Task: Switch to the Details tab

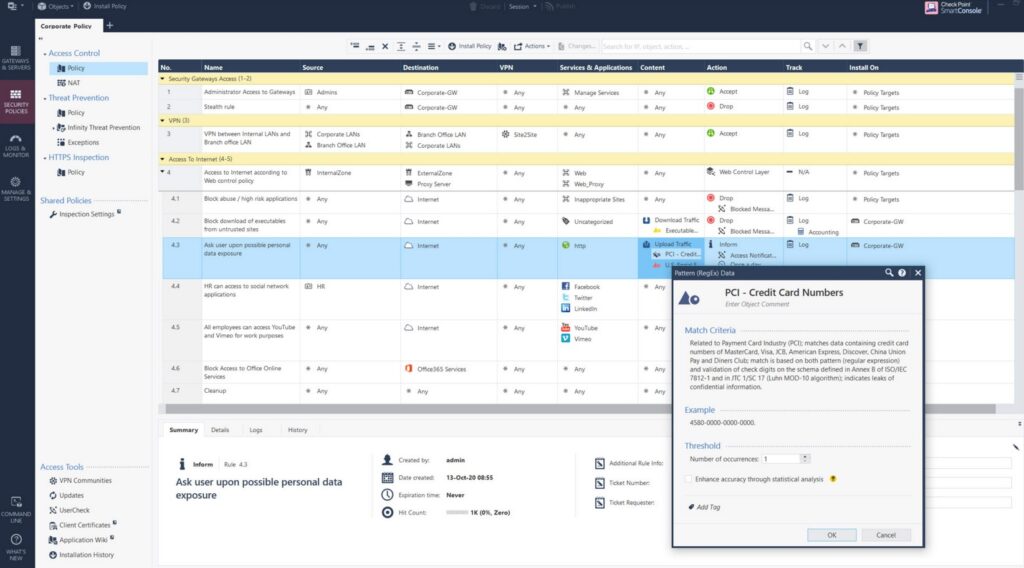Action: click(x=220, y=430)
